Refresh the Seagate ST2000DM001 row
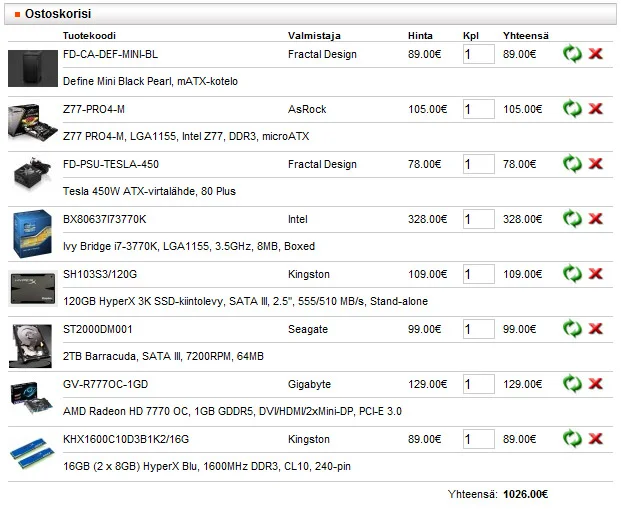This screenshot has height=509, width=621. pos(572,329)
